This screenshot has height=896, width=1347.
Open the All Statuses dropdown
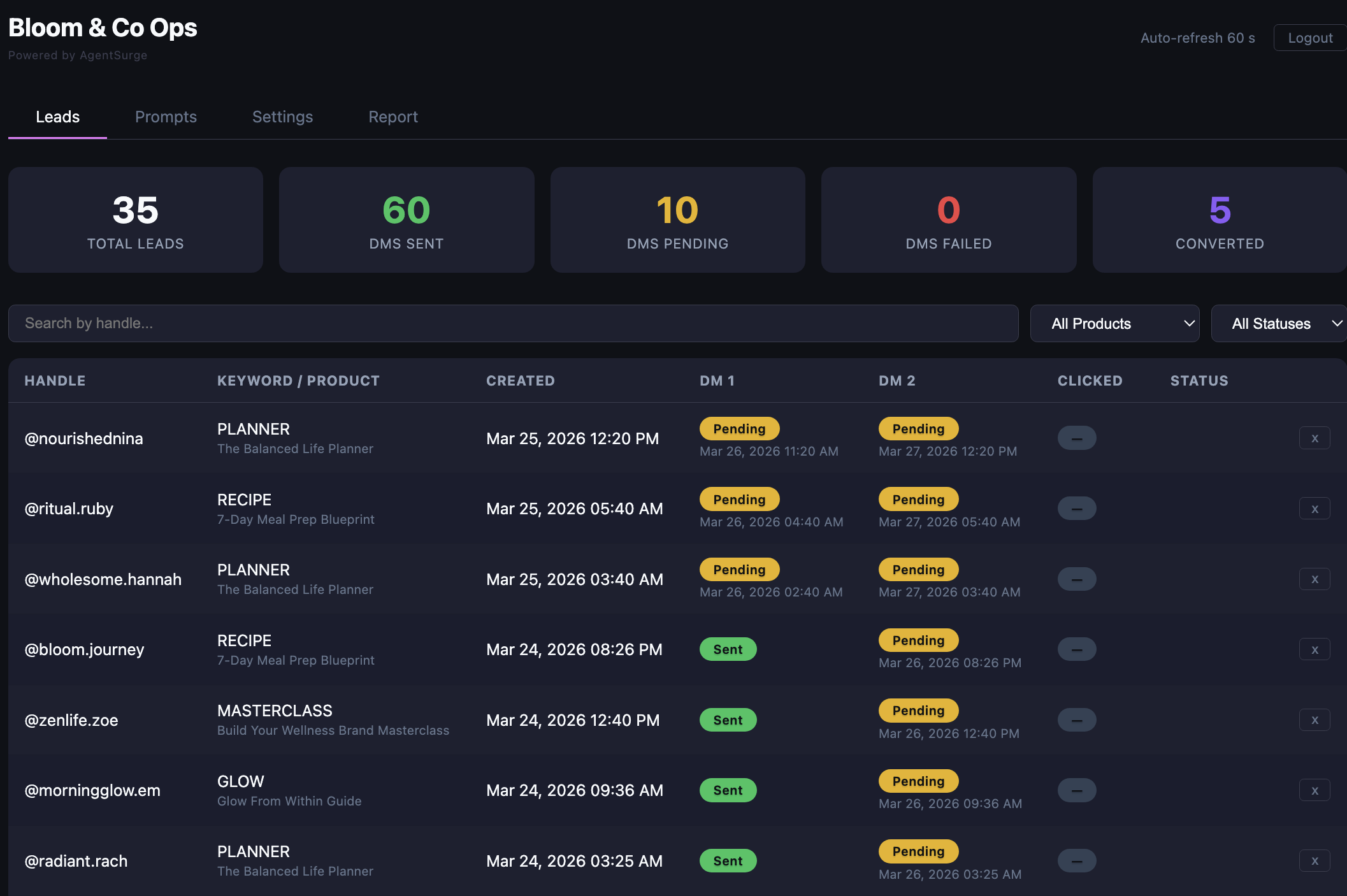(x=1278, y=323)
